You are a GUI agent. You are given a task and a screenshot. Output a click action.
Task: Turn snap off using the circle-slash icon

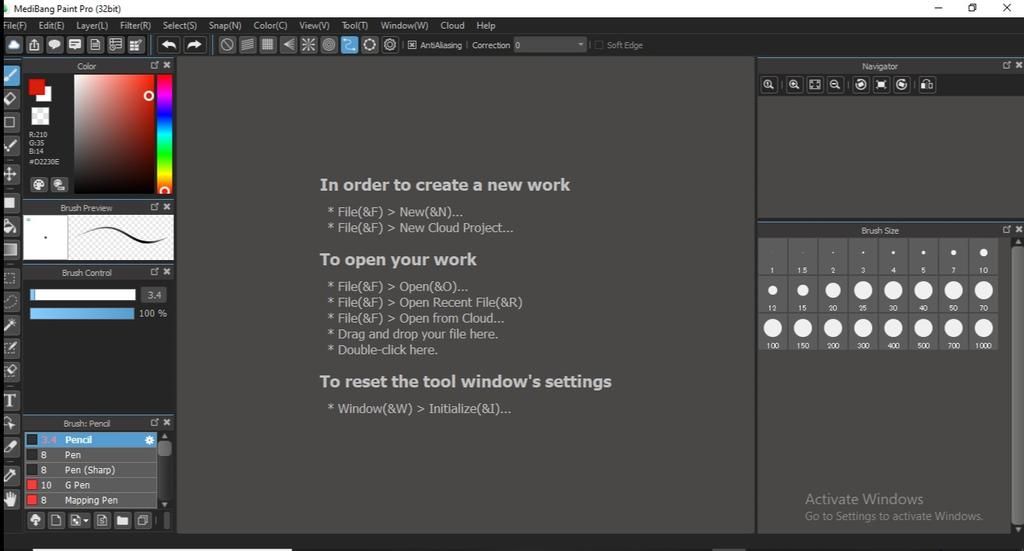pos(227,45)
